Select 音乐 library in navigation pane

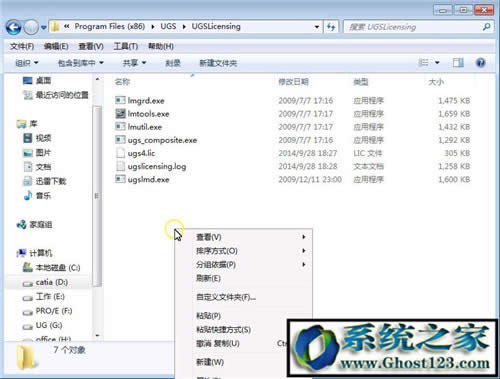[x=37, y=195]
